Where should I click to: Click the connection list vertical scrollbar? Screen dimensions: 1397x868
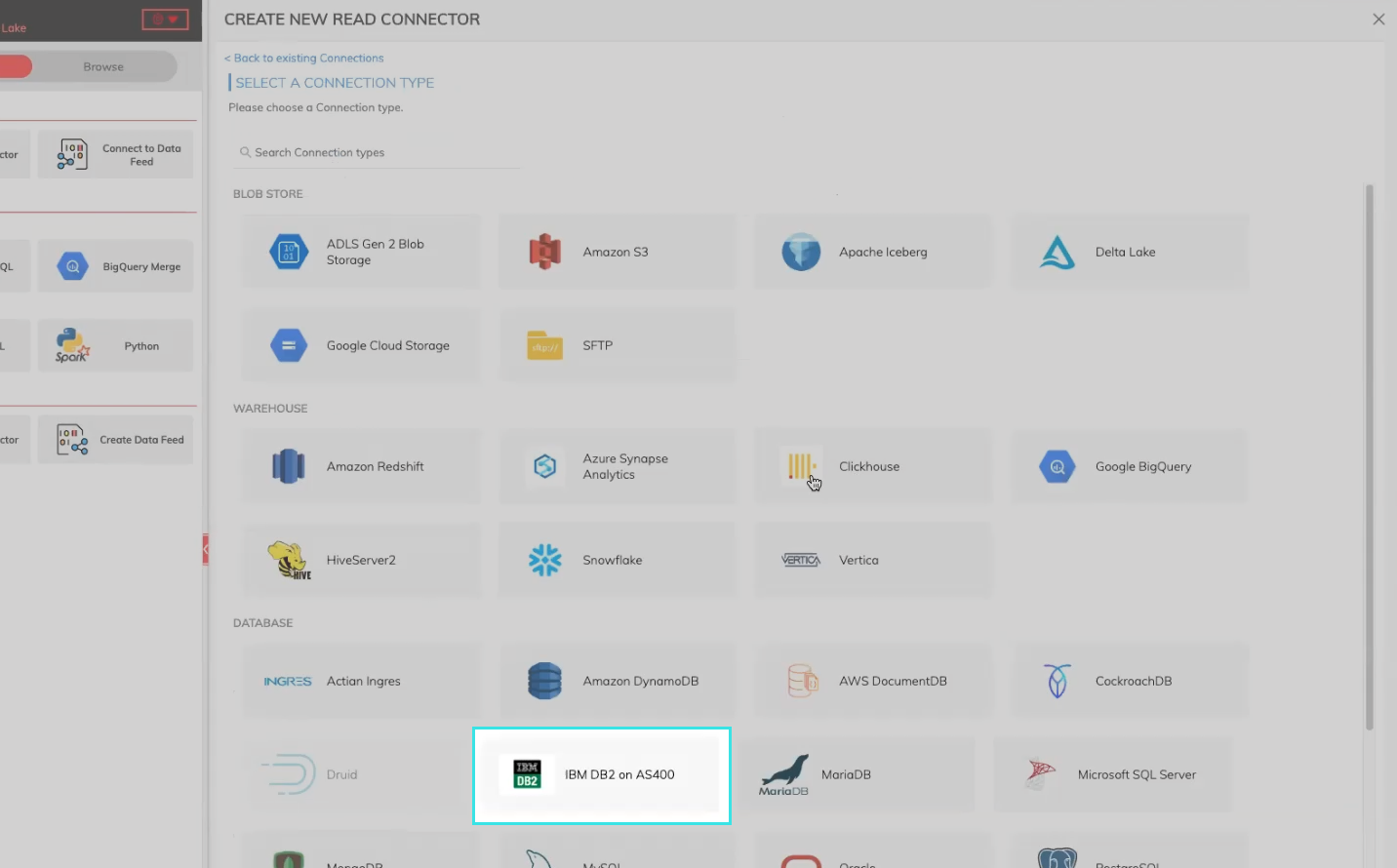coord(1370,456)
